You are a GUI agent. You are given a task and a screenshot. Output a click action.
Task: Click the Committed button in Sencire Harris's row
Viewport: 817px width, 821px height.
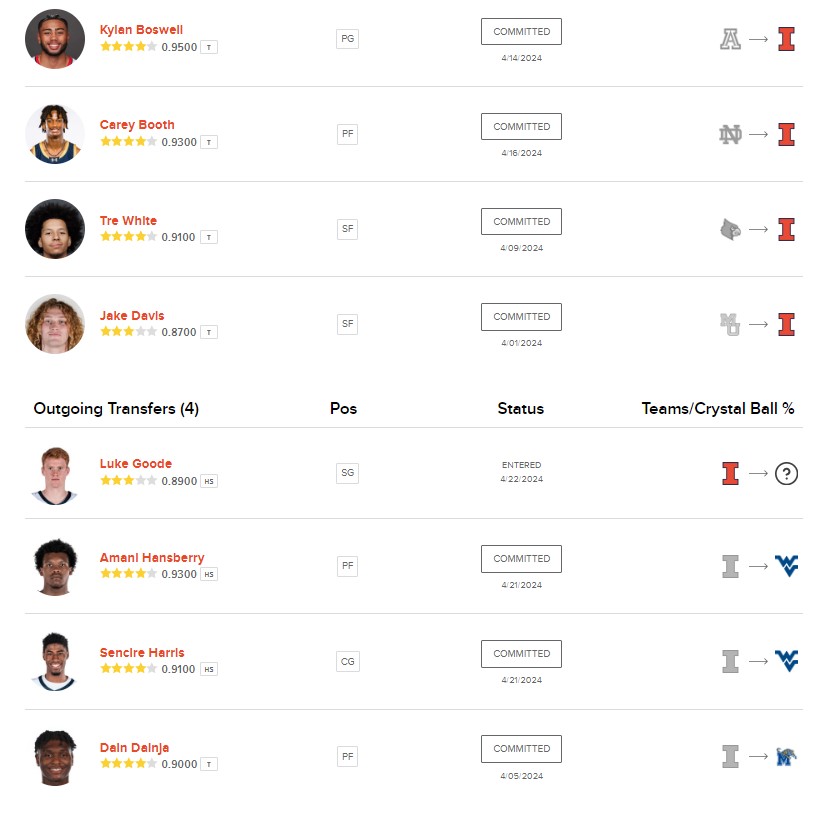[521, 654]
